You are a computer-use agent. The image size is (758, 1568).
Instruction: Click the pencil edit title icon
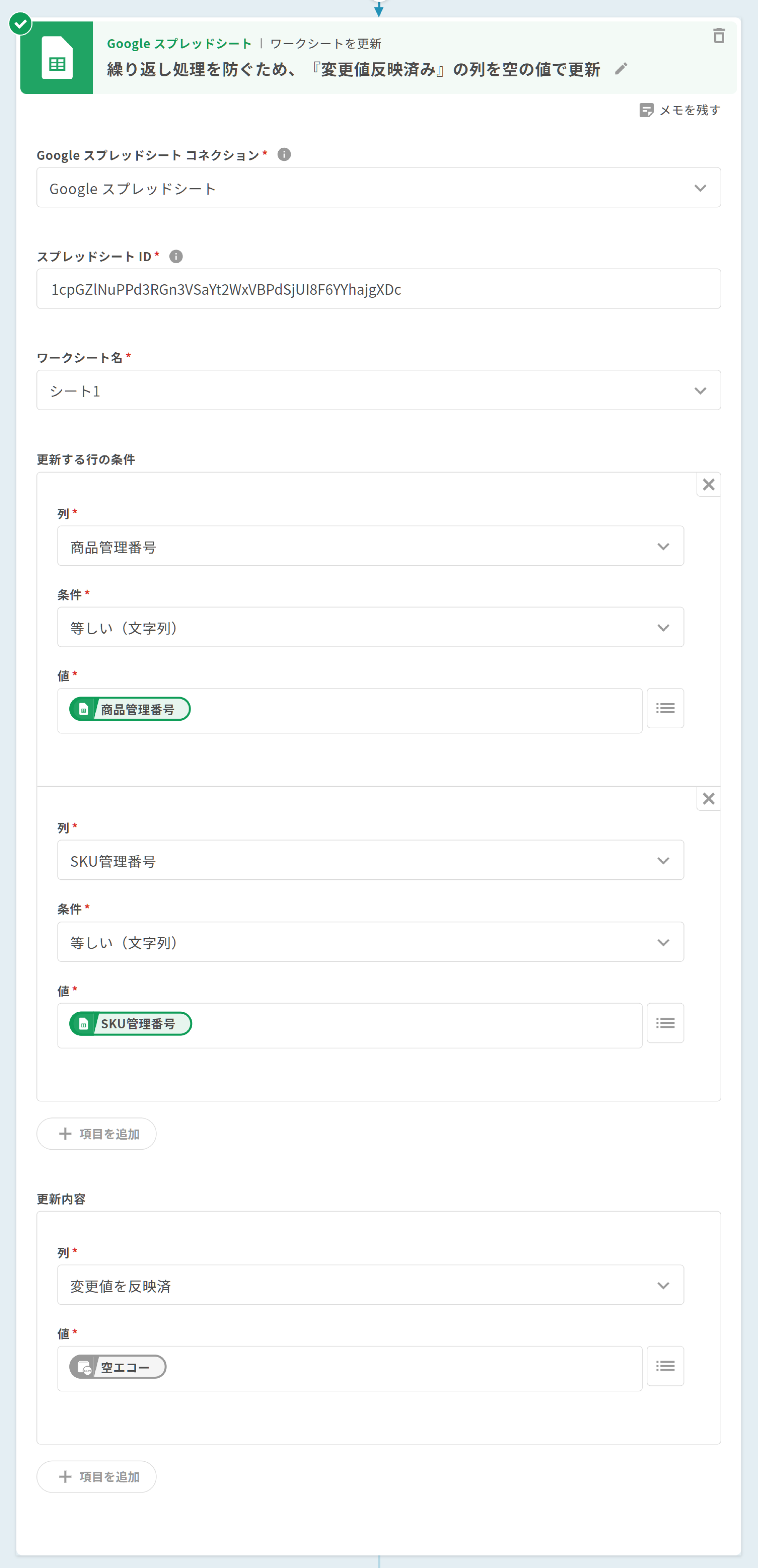620,69
